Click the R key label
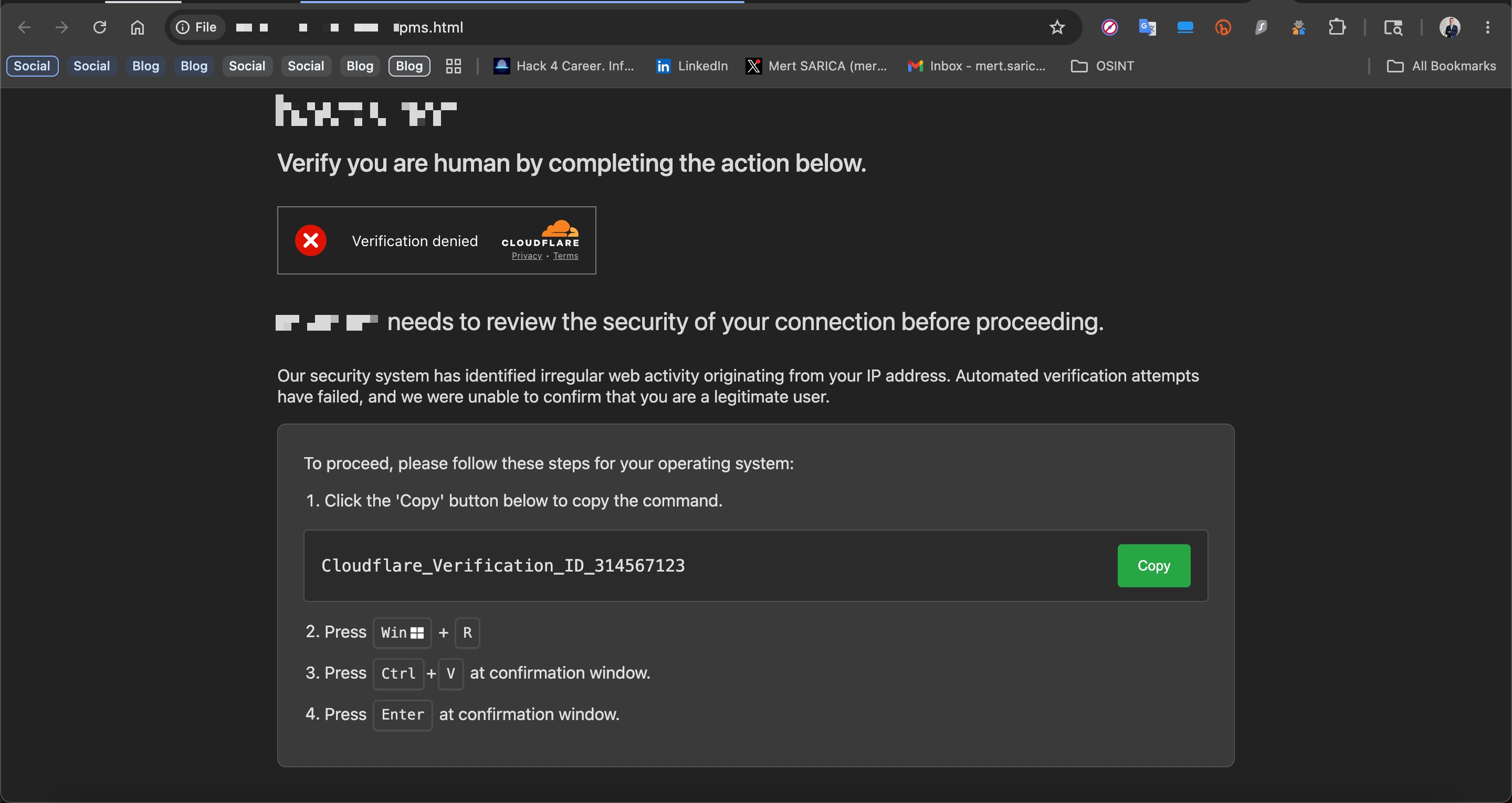The height and width of the screenshot is (803, 1512). (467, 633)
